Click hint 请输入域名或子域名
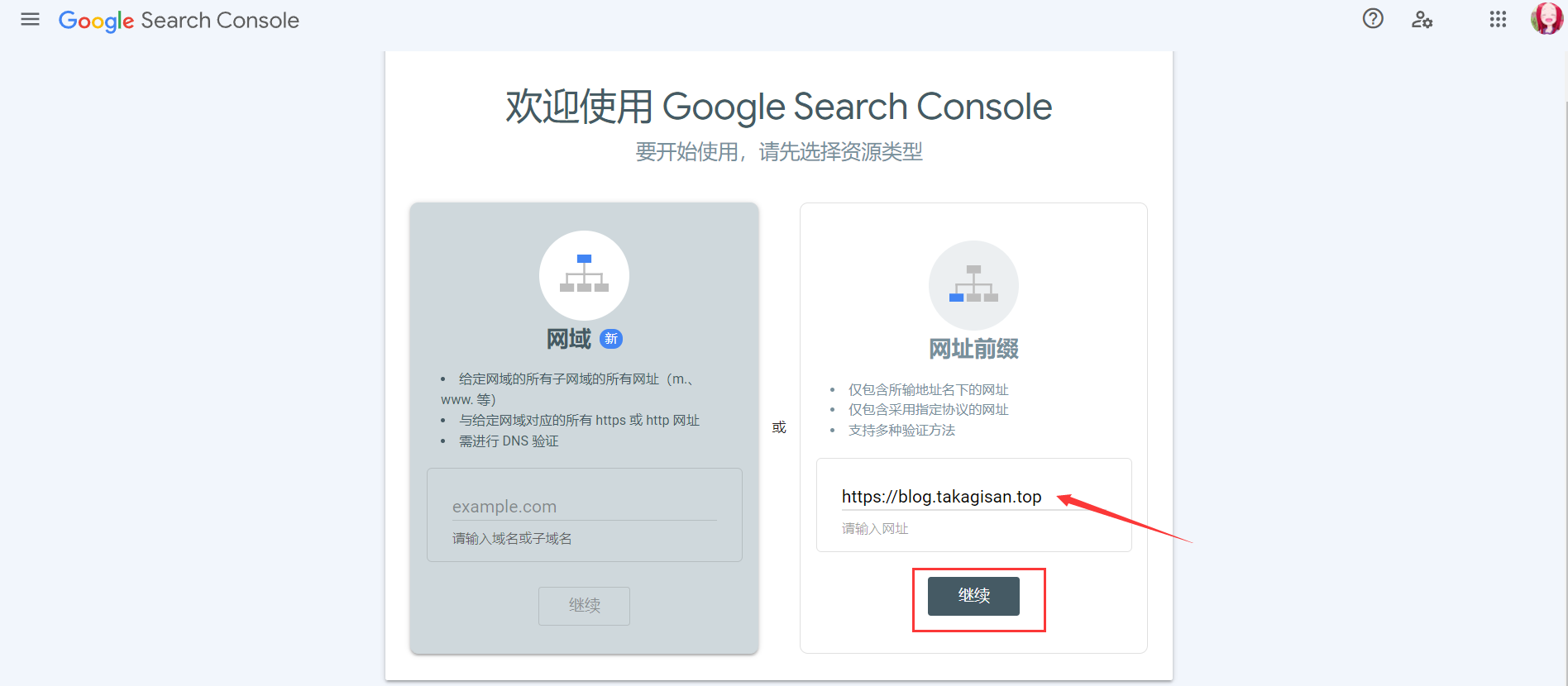This screenshot has width=1568, height=686. [x=512, y=539]
